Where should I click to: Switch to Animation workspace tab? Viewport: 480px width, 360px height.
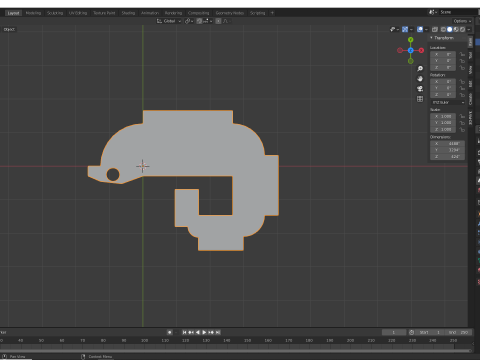click(x=150, y=13)
